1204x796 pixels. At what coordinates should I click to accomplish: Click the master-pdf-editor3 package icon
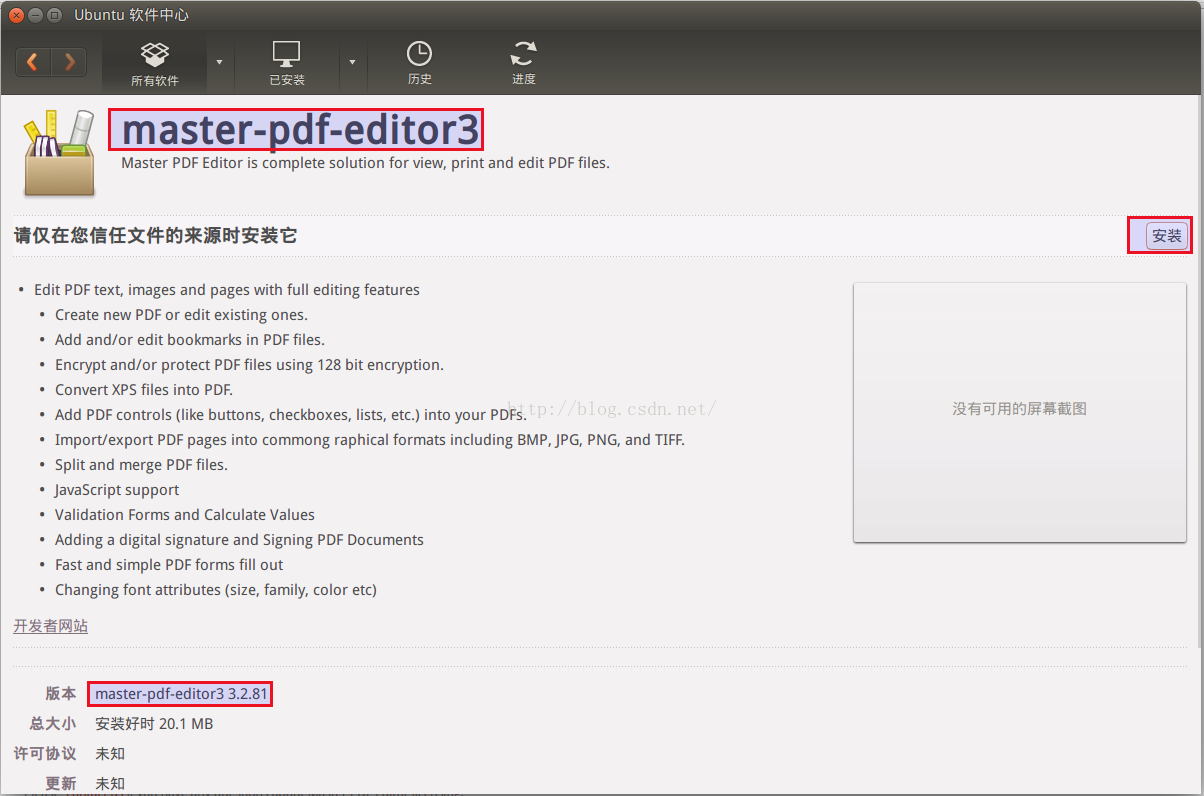59,152
